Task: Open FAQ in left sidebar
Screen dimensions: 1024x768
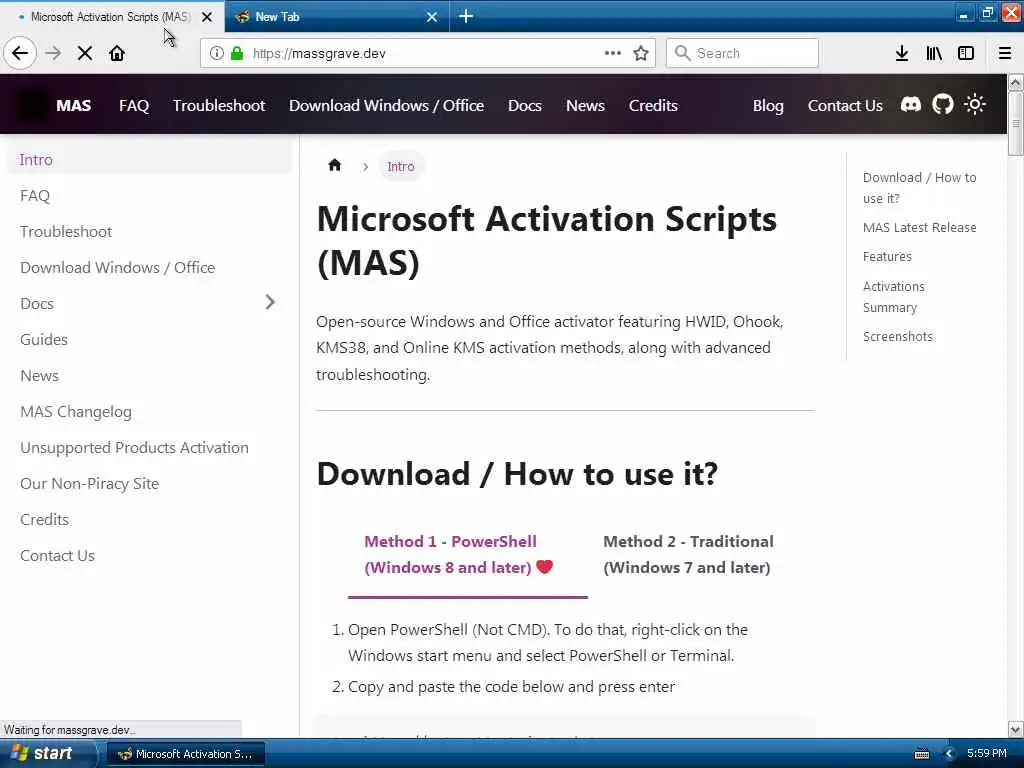Action: [150, 195]
